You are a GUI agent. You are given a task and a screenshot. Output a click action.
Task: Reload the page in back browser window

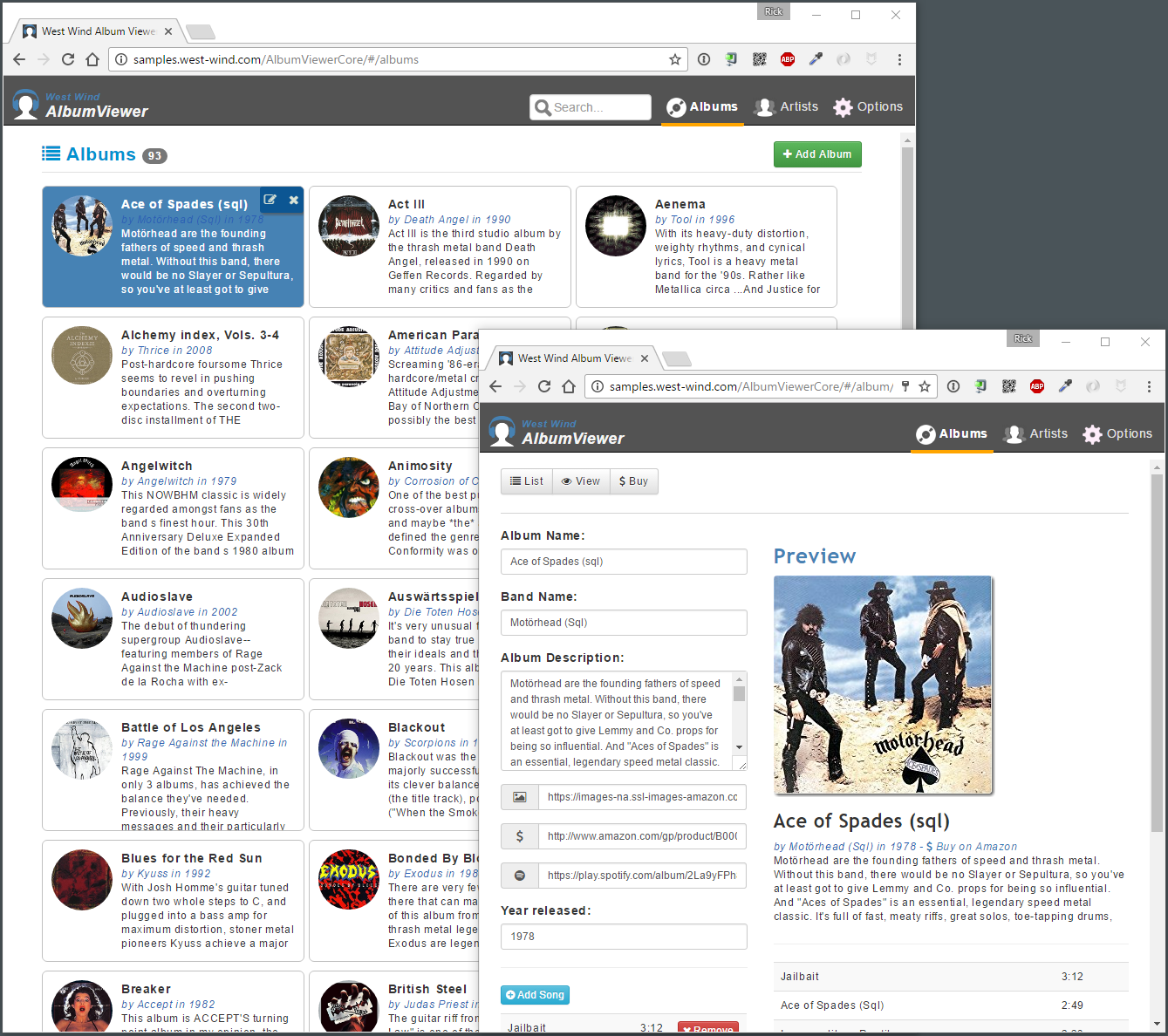68,59
